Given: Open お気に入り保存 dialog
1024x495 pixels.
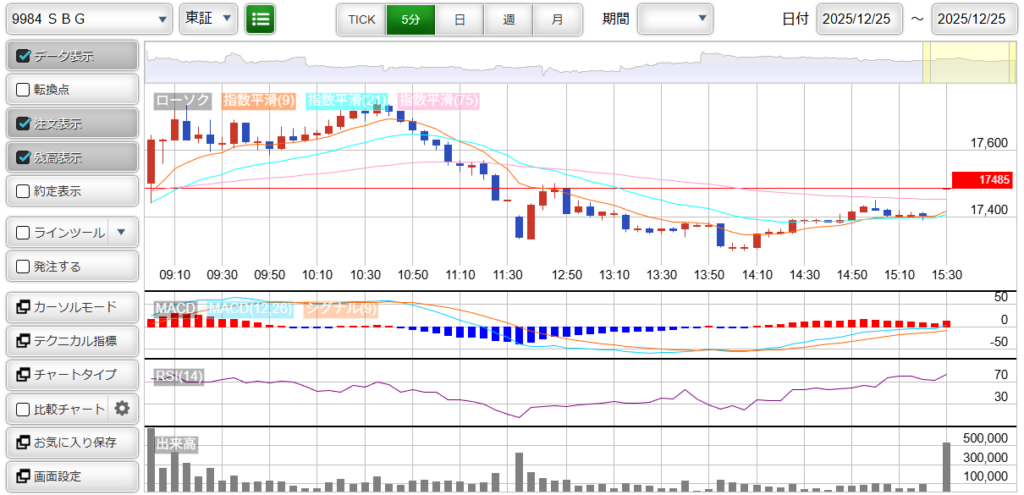Looking at the screenshot, I should 71,442.
